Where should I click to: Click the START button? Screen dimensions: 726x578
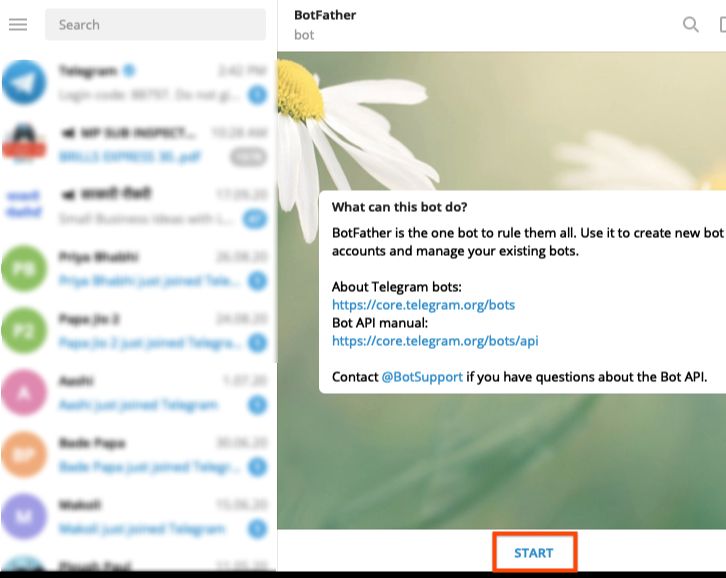coord(534,553)
